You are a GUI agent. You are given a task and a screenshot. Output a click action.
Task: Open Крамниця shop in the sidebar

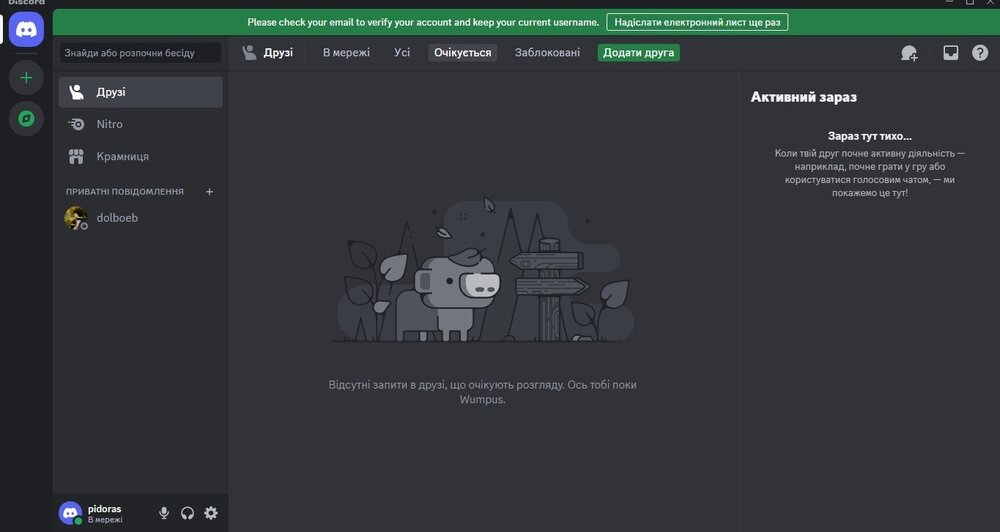click(140, 156)
